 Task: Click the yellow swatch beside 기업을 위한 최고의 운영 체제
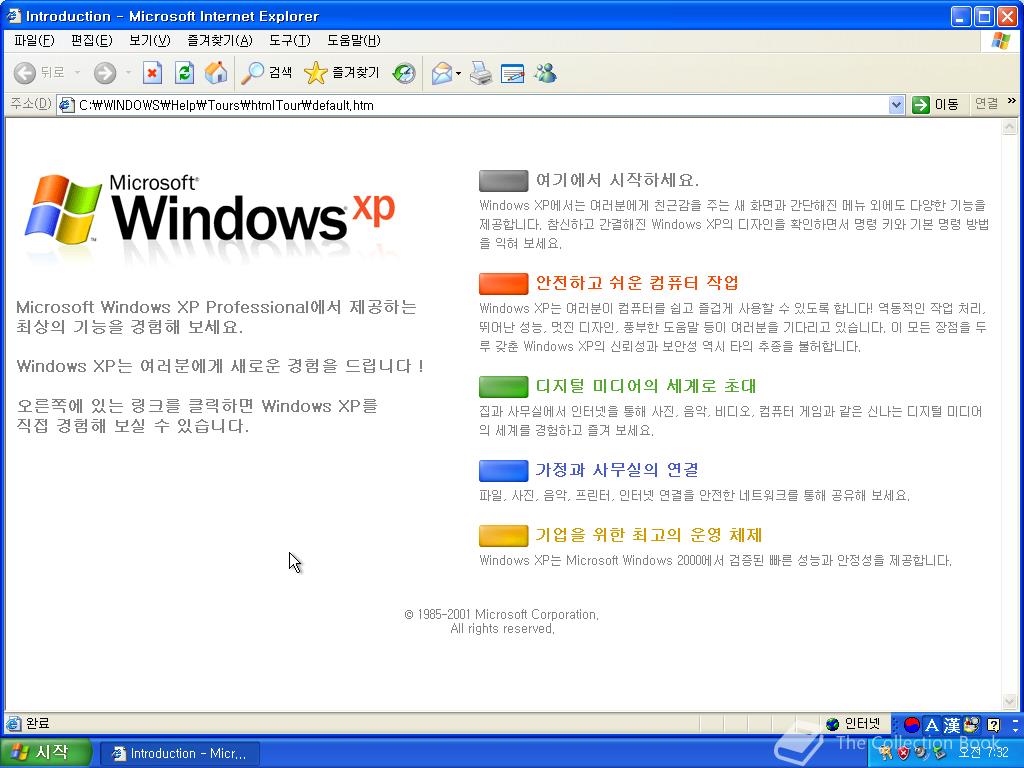coord(504,536)
